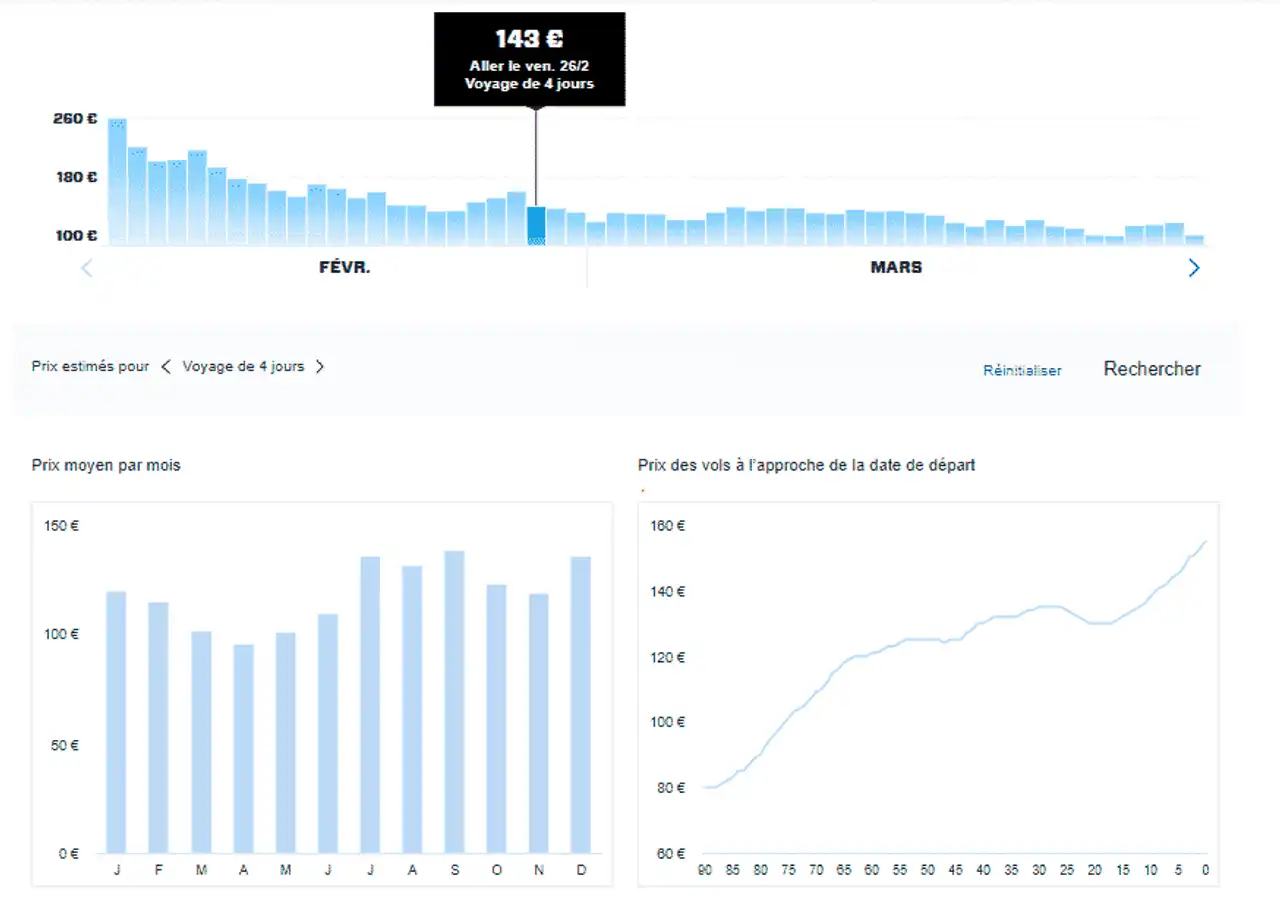Click the next months right arrow
This screenshot has height=917, width=1280.
pos(1193,268)
